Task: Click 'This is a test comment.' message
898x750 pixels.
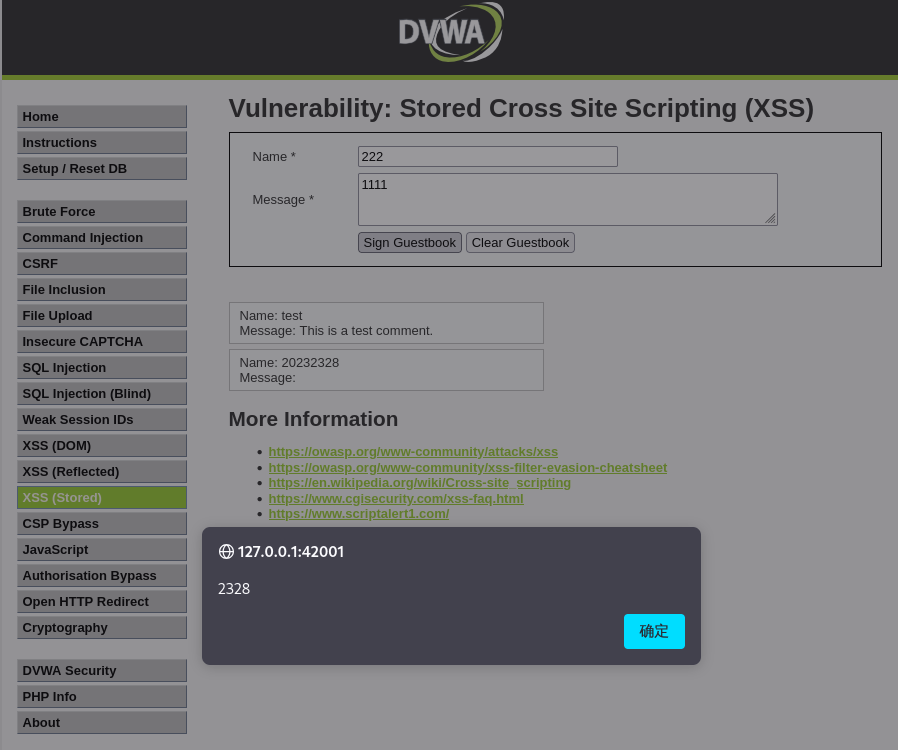Action: (x=366, y=331)
